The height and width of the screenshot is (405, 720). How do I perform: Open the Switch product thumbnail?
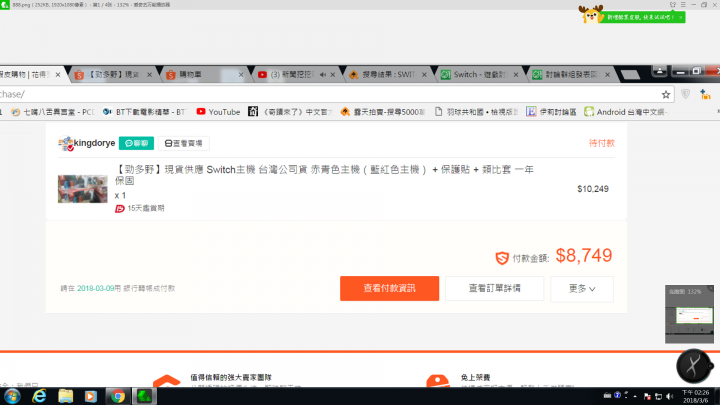[x=83, y=189]
